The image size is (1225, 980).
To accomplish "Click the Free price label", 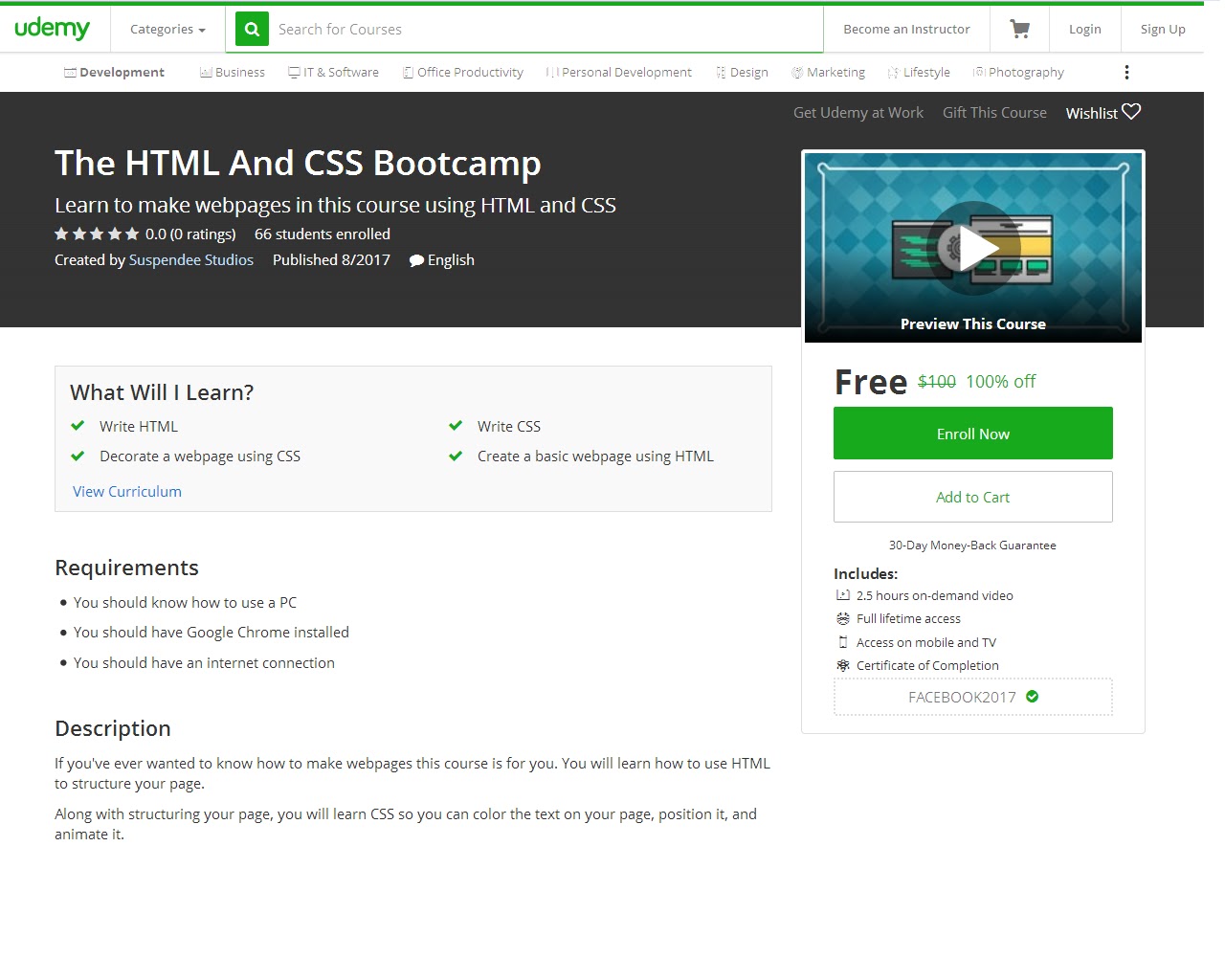I will click(871, 382).
